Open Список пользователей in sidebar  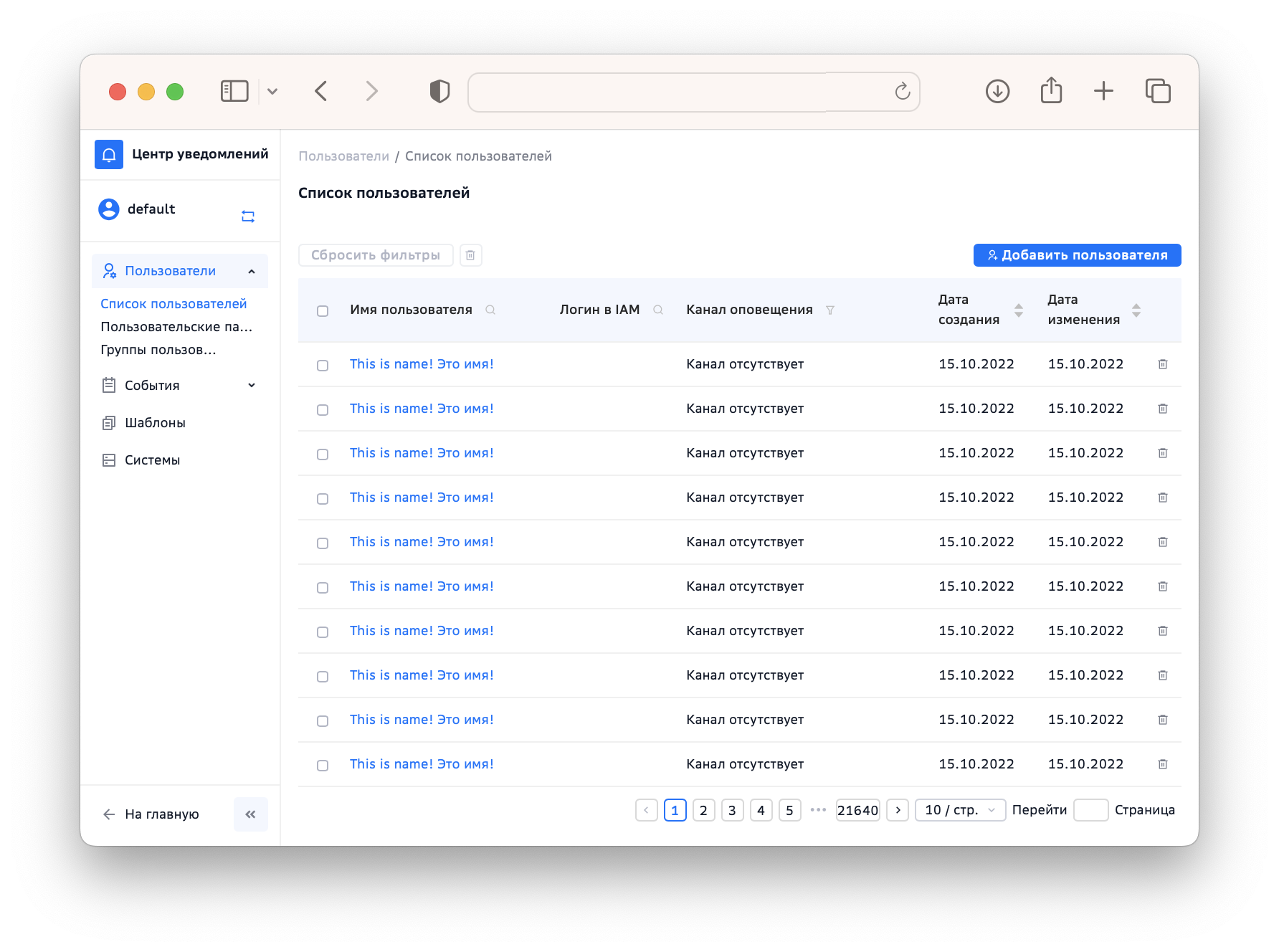click(173, 304)
